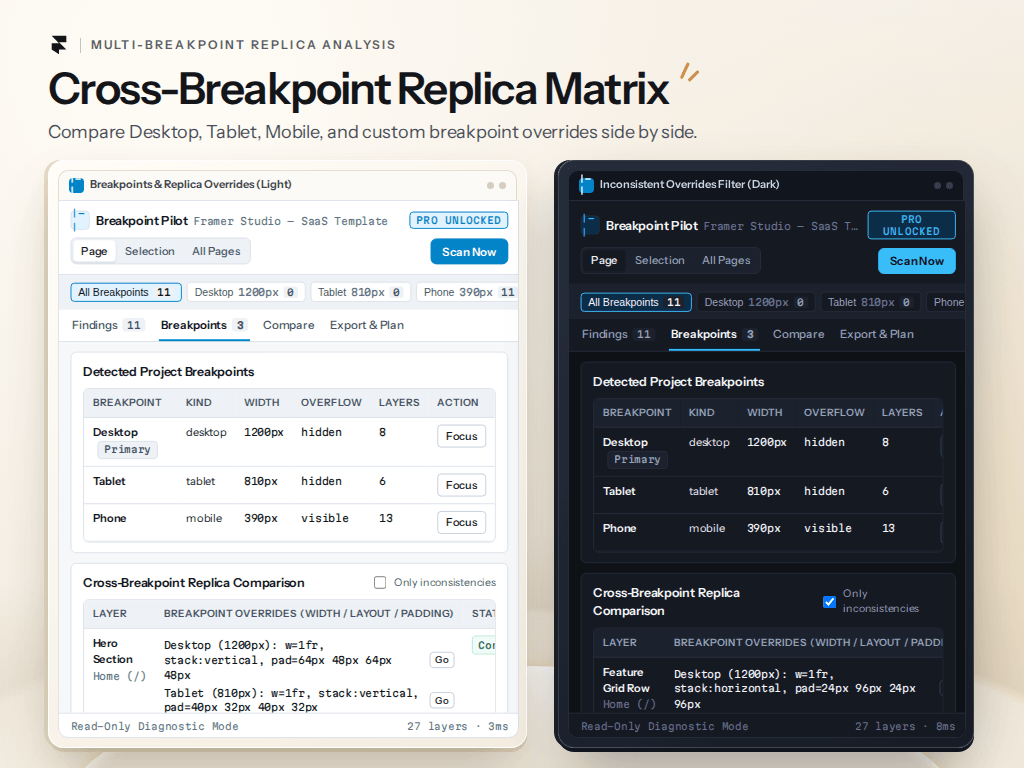
Task: Select Page scope in the Light panel
Action: (94, 251)
